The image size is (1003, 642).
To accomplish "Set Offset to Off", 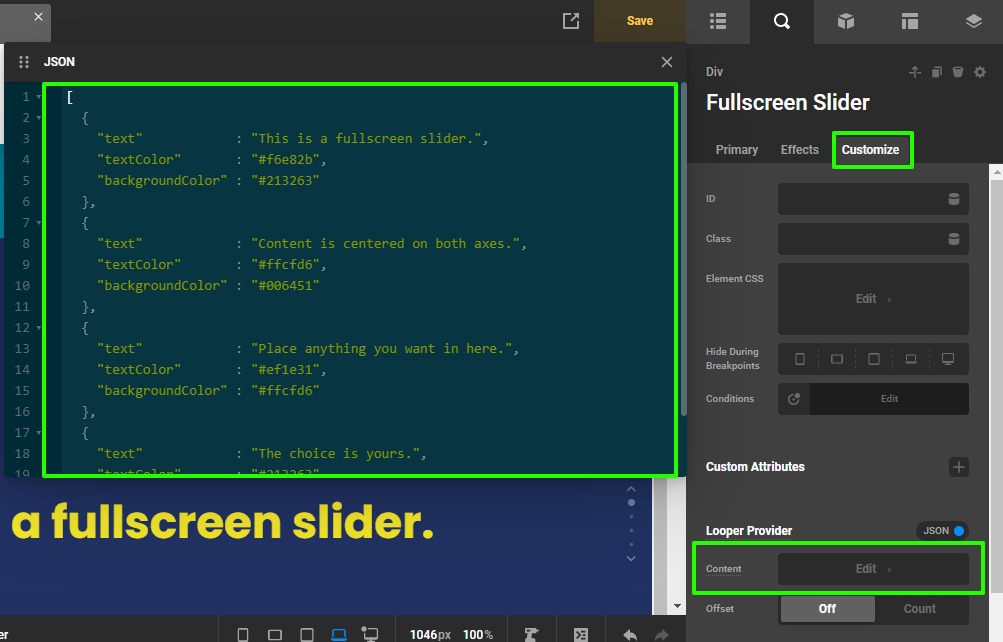I will point(827,608).
